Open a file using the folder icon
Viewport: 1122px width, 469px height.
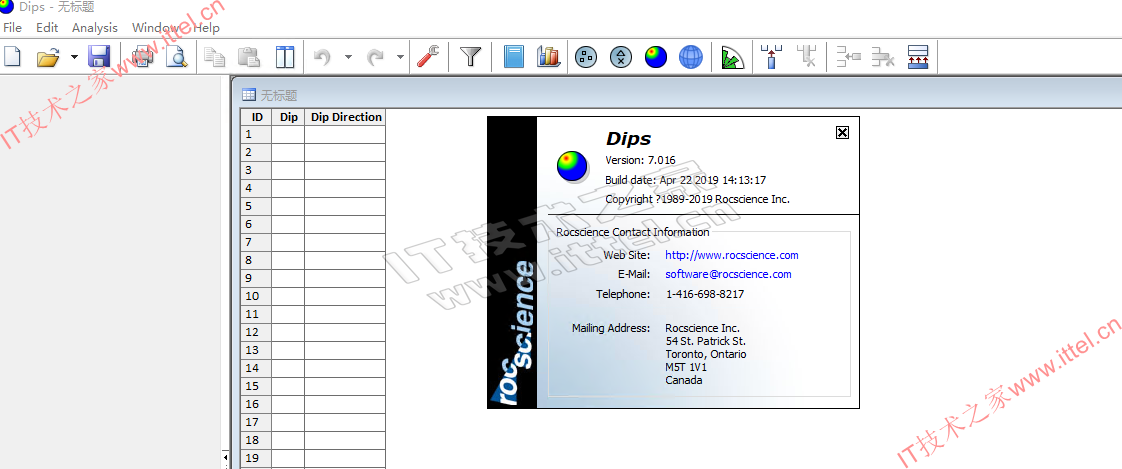(48, 57)
